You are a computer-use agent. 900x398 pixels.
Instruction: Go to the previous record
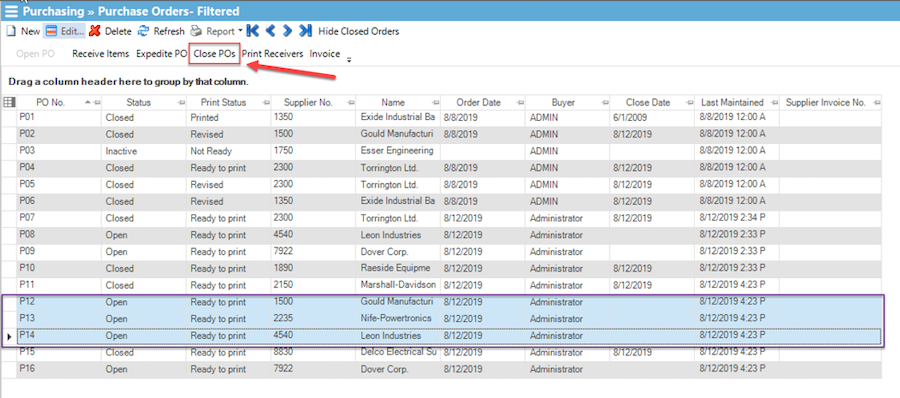[x=270, y=31]
